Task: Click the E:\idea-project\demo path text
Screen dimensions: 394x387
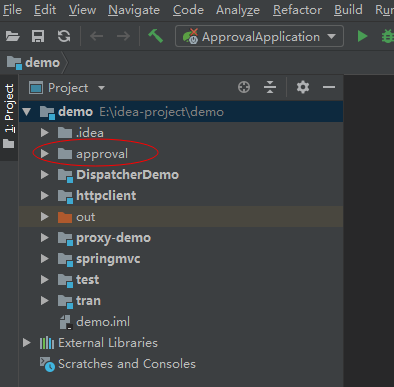Action: [x=162, y=112]
